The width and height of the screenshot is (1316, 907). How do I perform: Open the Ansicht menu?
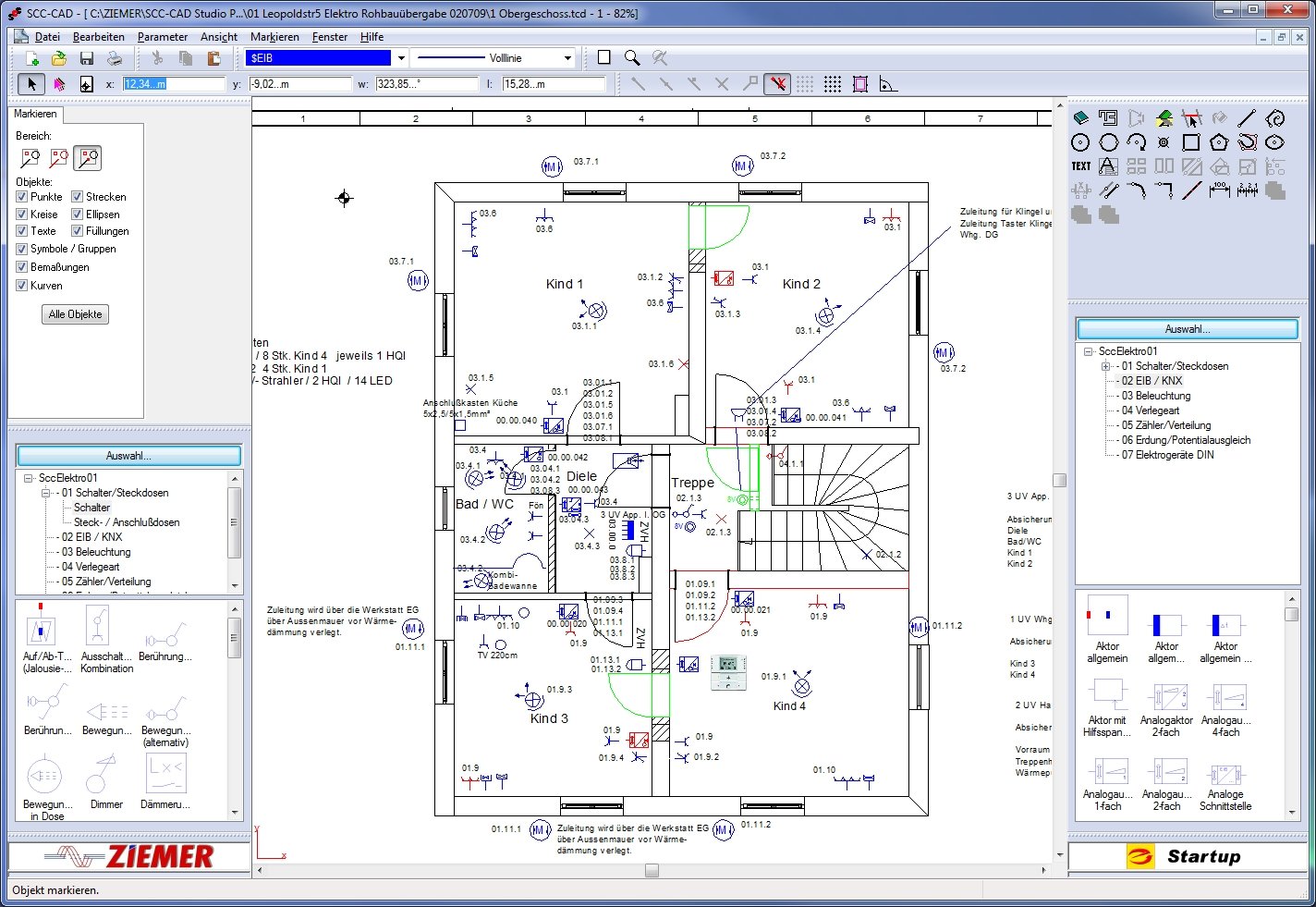219,37
